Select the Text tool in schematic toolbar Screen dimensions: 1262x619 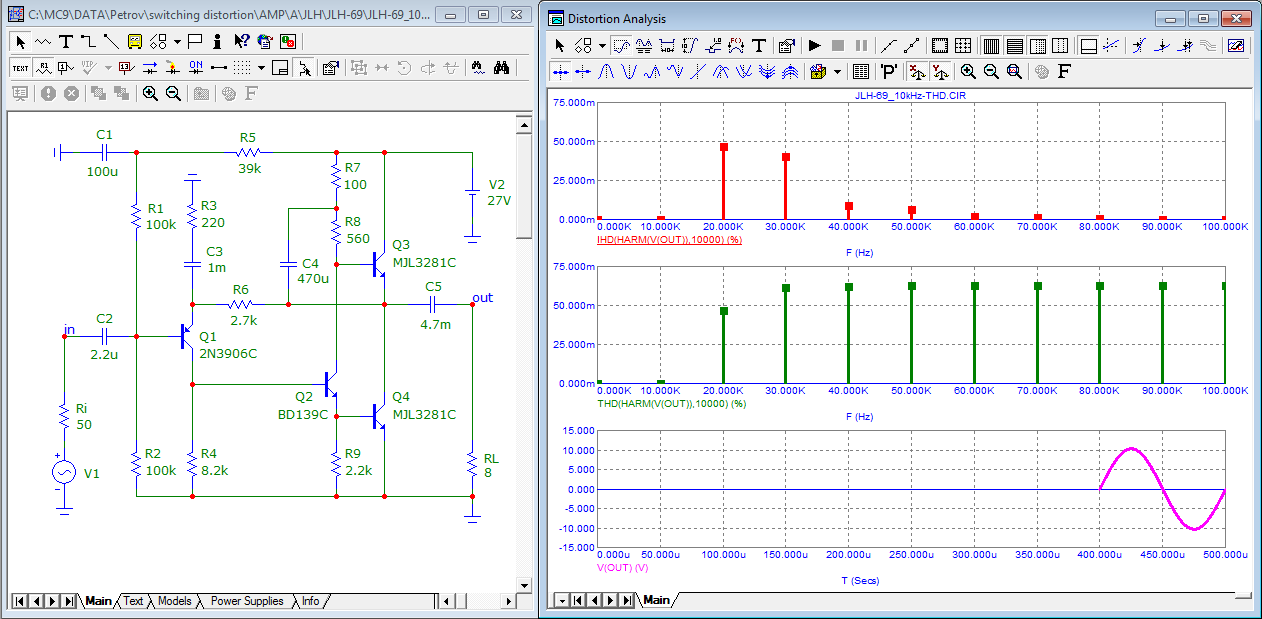(x=66, y=42)
